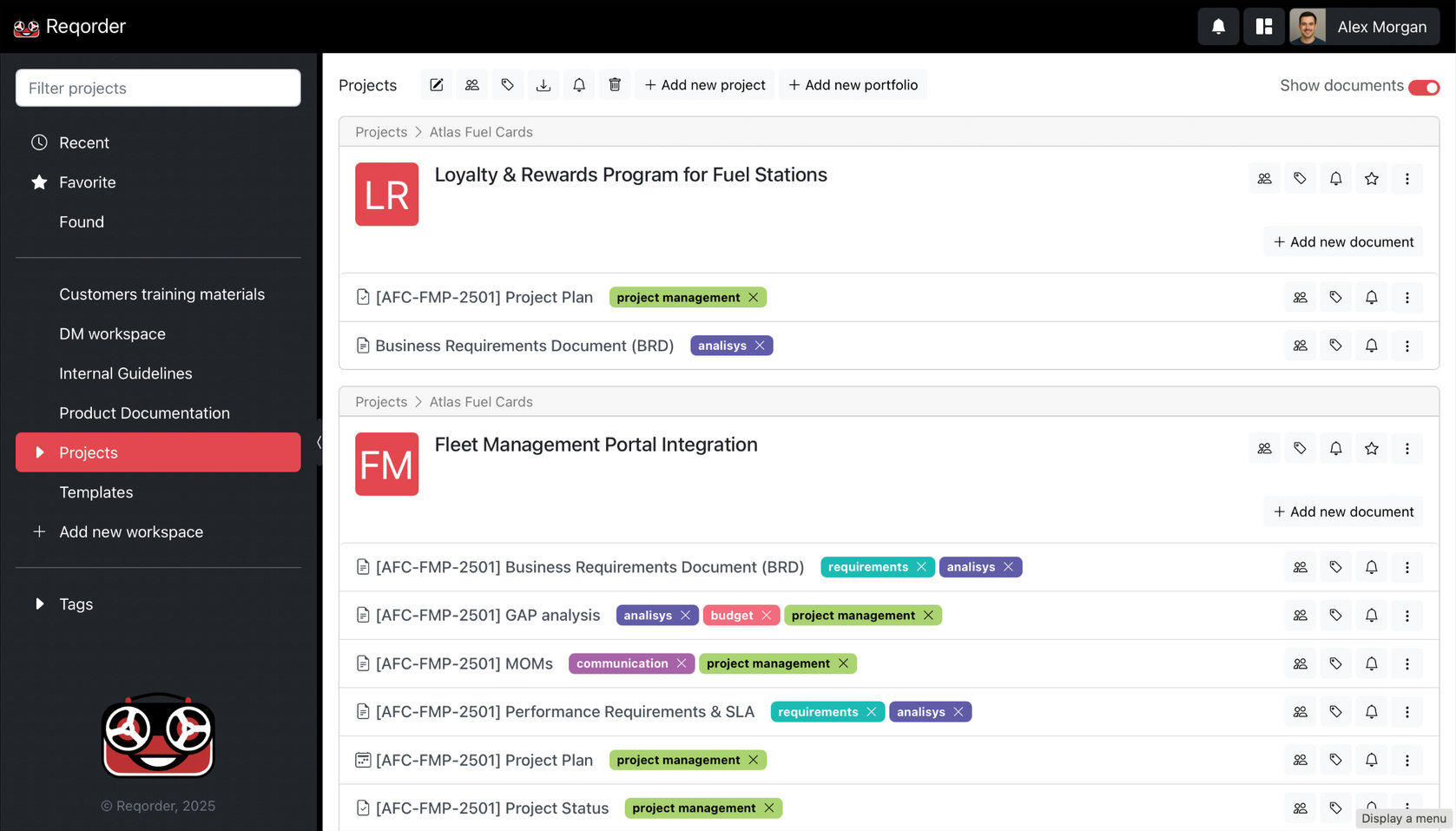Click Add new workspace in the sidebar

[x=158, y=532]
